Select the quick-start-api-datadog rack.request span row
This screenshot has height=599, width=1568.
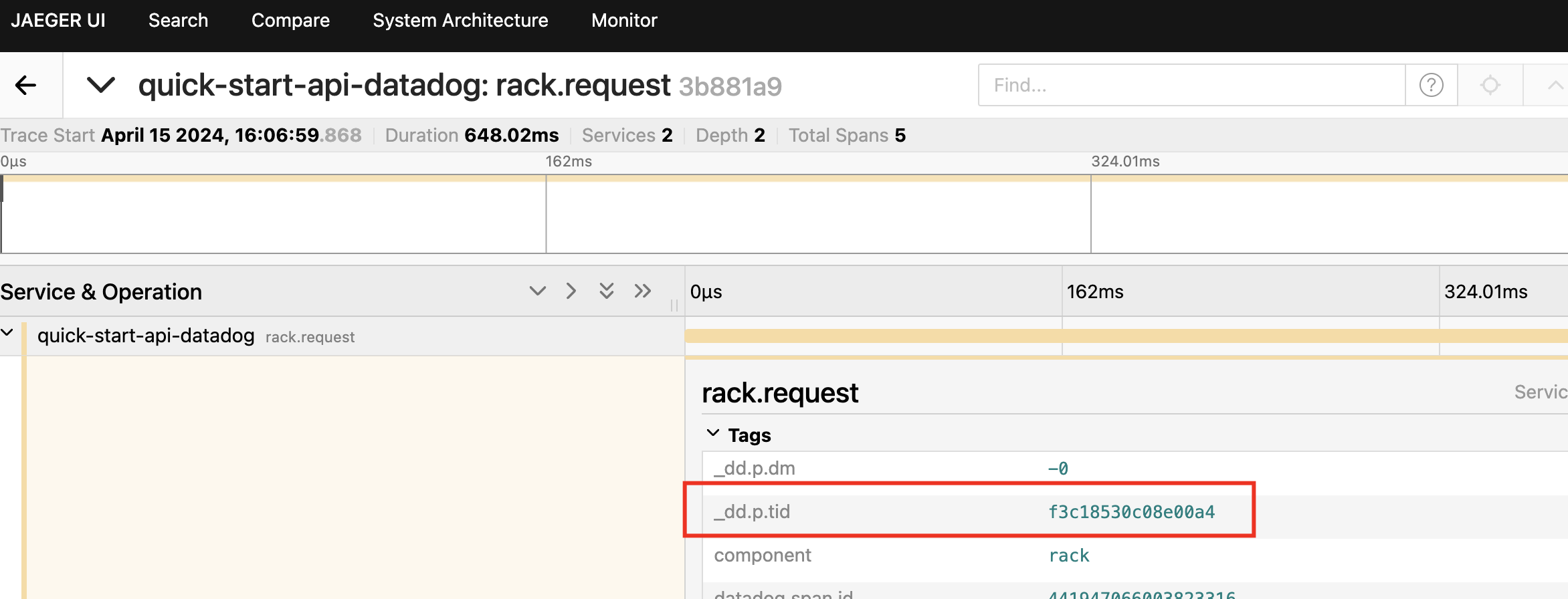pos(342,336)
